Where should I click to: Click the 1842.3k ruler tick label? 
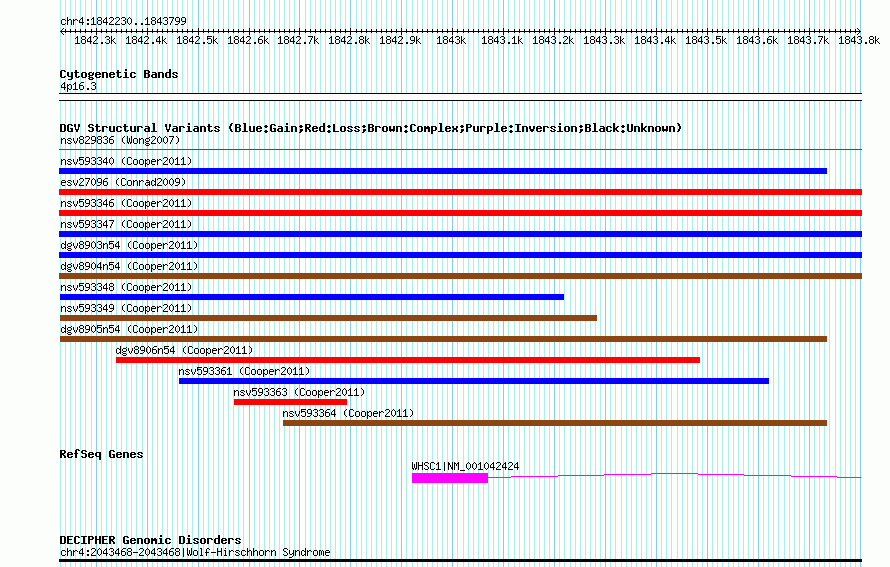[95, 40]
